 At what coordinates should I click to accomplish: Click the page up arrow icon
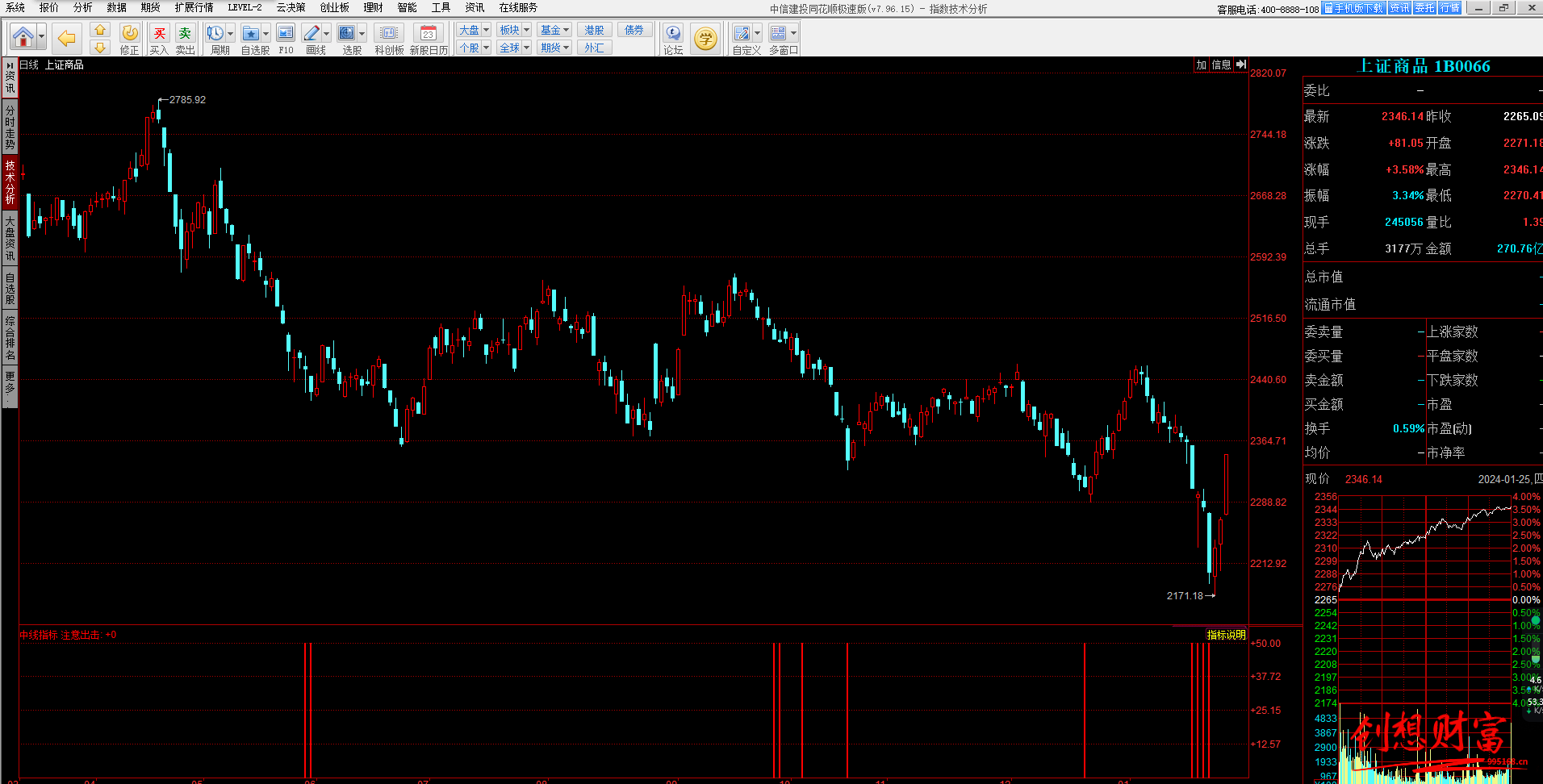click(x=100, y=30)
